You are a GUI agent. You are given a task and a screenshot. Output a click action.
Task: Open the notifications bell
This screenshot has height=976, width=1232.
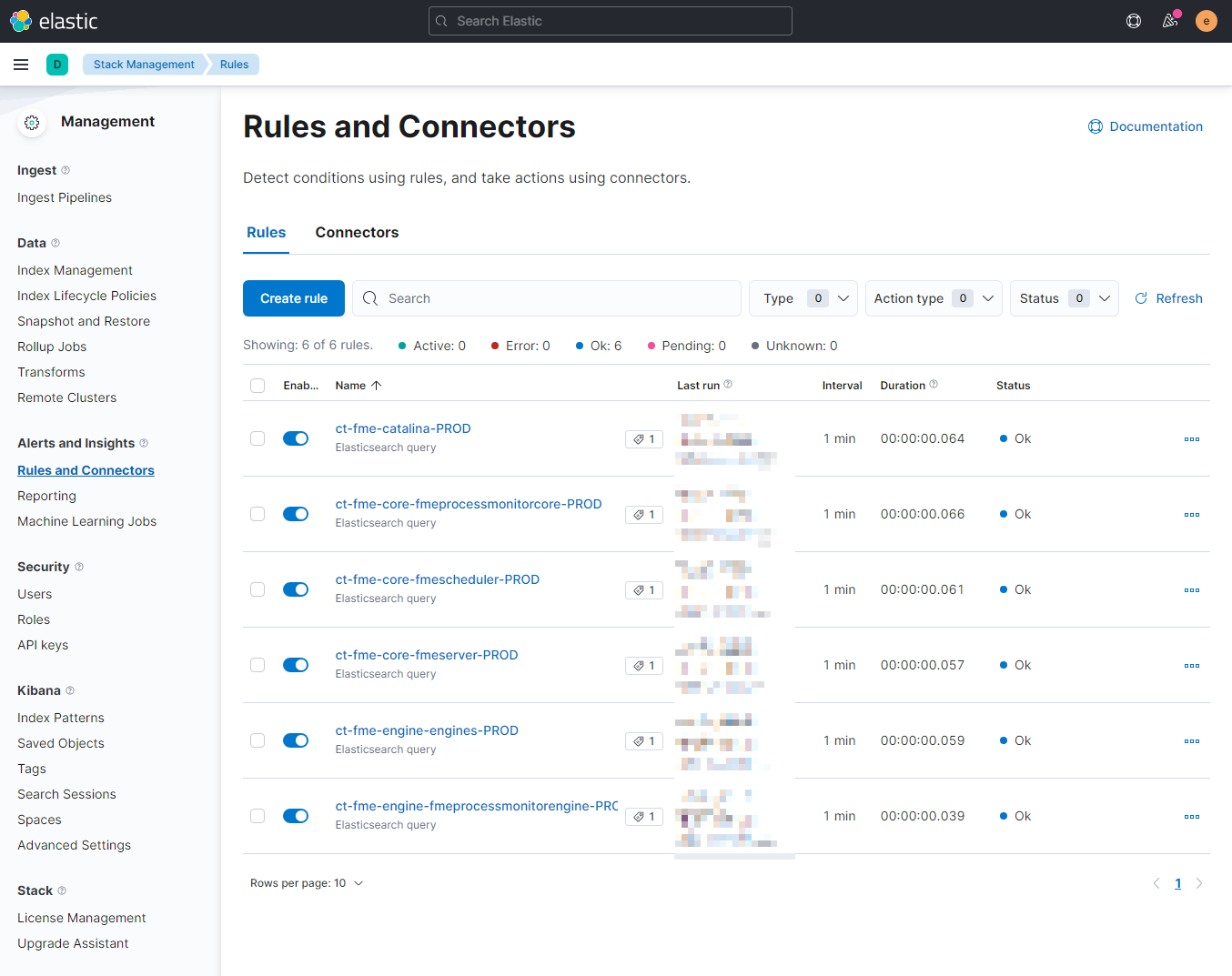[x=1170, y=20]
